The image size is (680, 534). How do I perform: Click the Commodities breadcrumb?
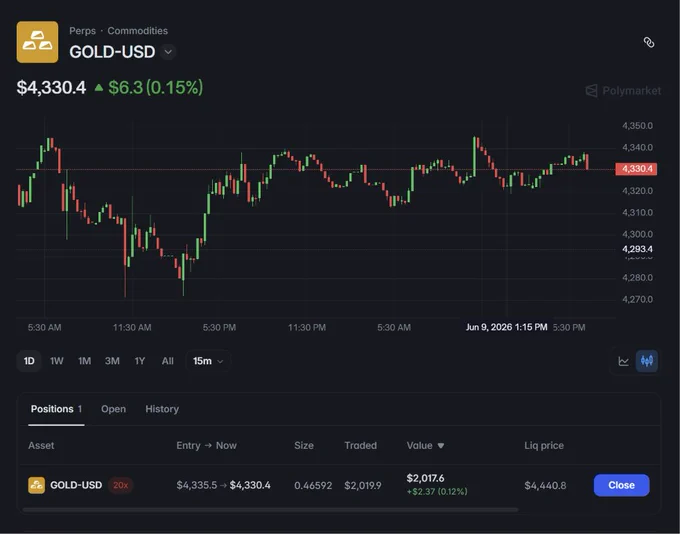[x=137, y=31]
